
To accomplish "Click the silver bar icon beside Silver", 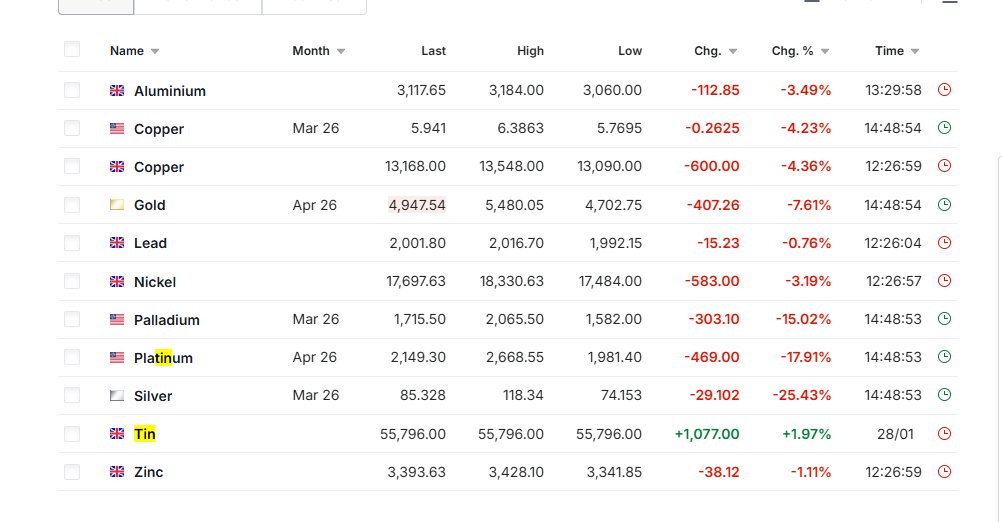I will [x=117, y=395].
